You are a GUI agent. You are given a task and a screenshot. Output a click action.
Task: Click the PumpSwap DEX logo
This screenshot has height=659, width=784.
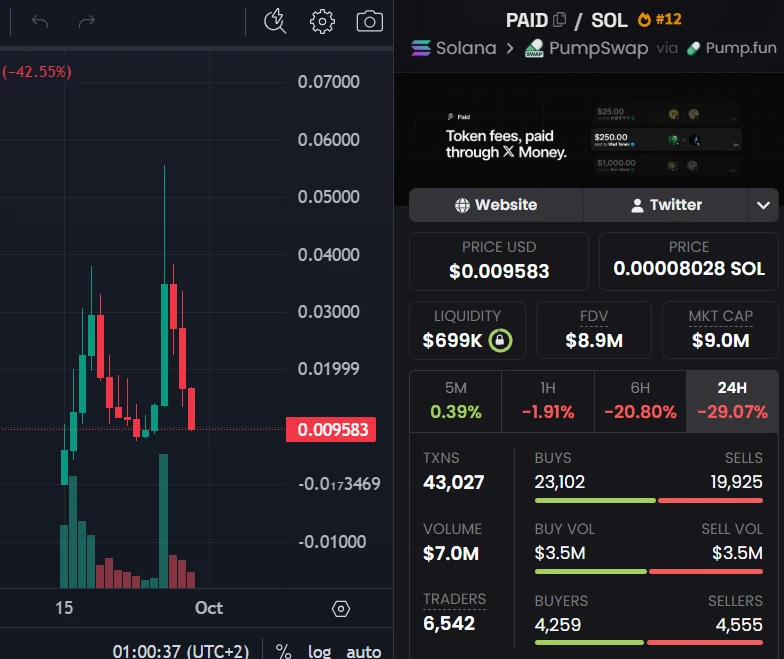[x=534, y=48]
